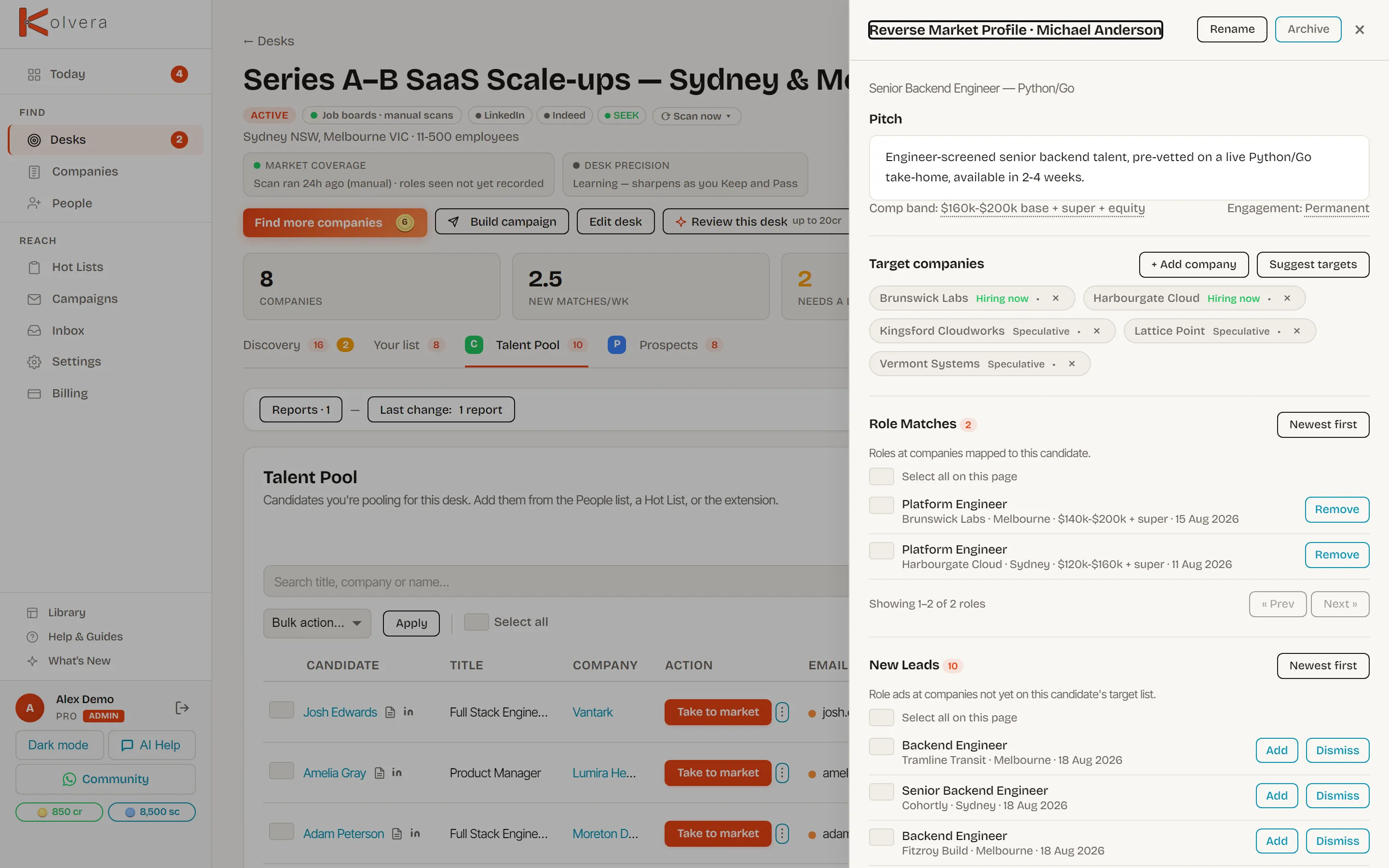The height and width of the screenshot is (868, 1389).
Task: Click the Kolvera logo
Action: click(63, 22)
